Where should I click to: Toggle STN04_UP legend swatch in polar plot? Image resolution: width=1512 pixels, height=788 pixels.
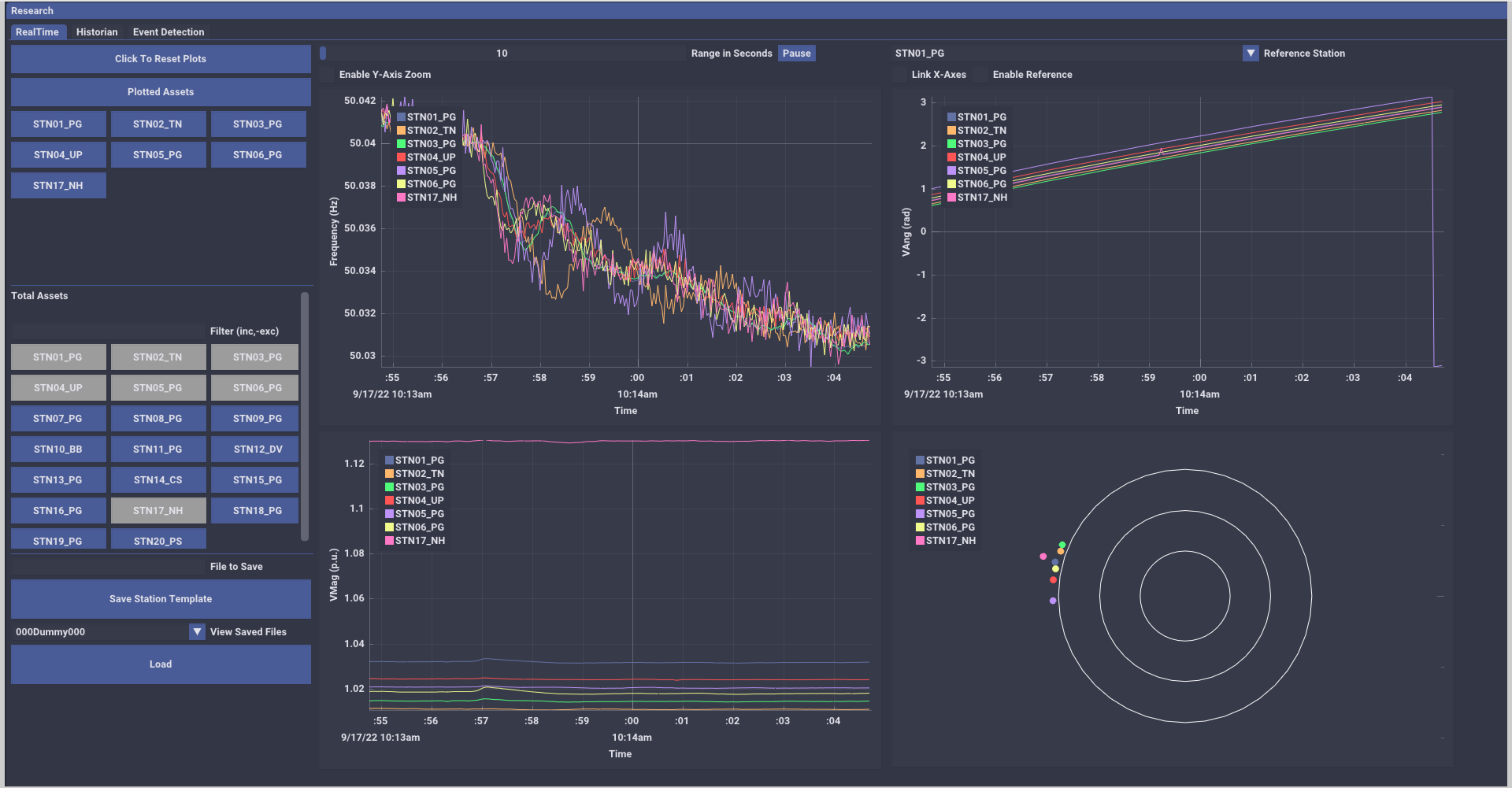pyautogui.click(x=920, y=501)
